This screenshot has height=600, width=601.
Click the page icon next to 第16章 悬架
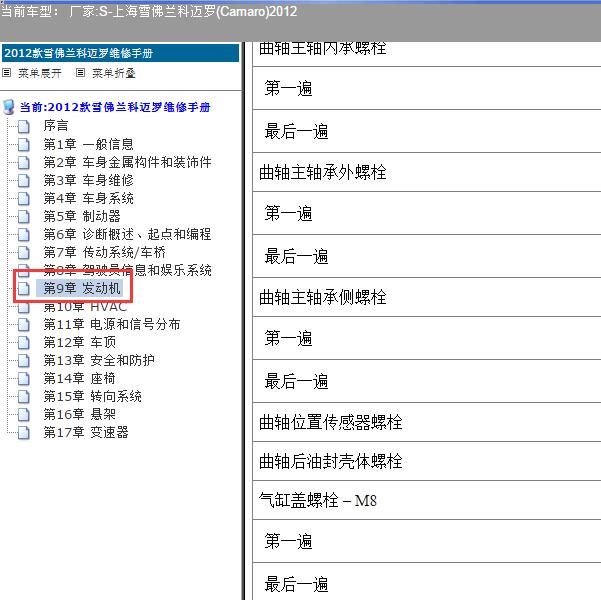click(x=24, y=414)
